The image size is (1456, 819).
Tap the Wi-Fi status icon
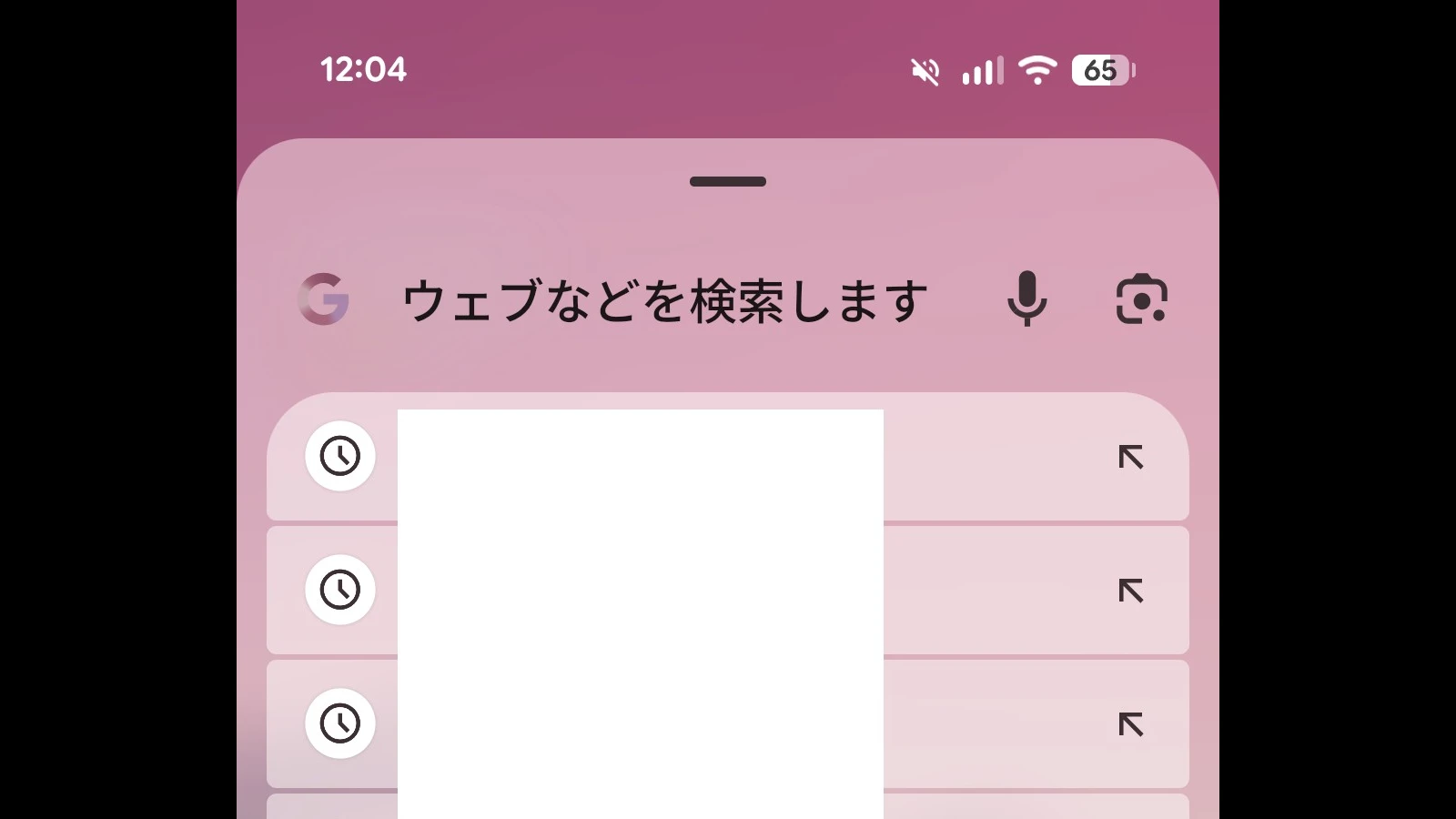(1037, 70)
